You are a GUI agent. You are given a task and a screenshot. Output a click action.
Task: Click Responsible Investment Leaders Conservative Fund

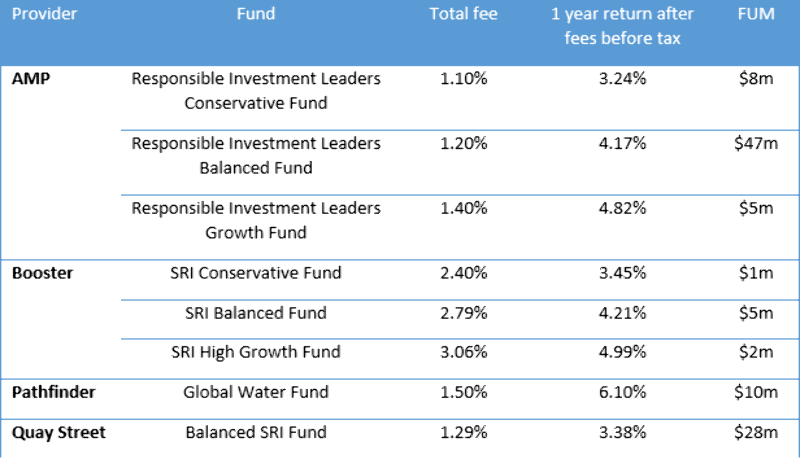click(x=256, y=90)
